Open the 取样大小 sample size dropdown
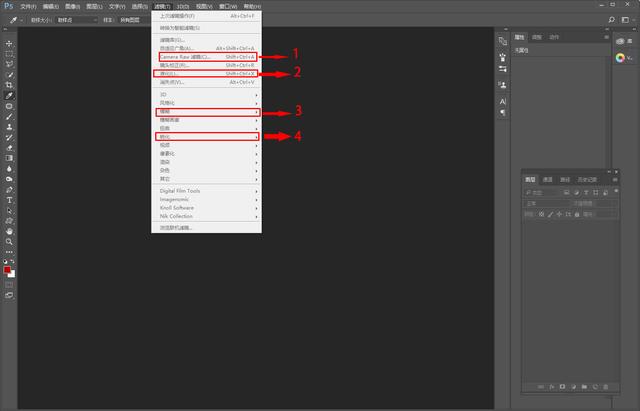Screen dimensions: 640x411 [77, 20]
